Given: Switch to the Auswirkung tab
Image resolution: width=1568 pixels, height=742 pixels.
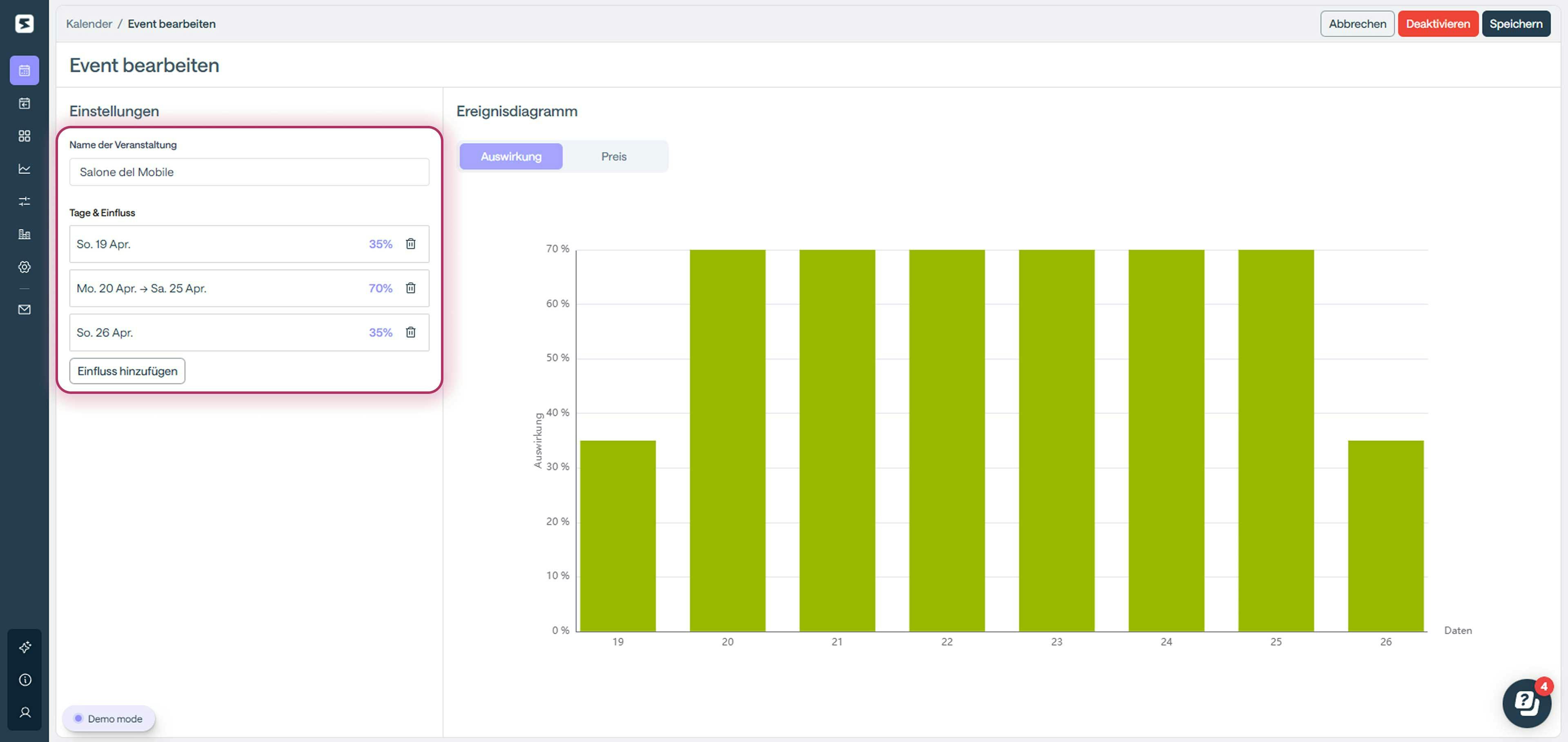Looking at the screenshot, I should tap(511, 156).
